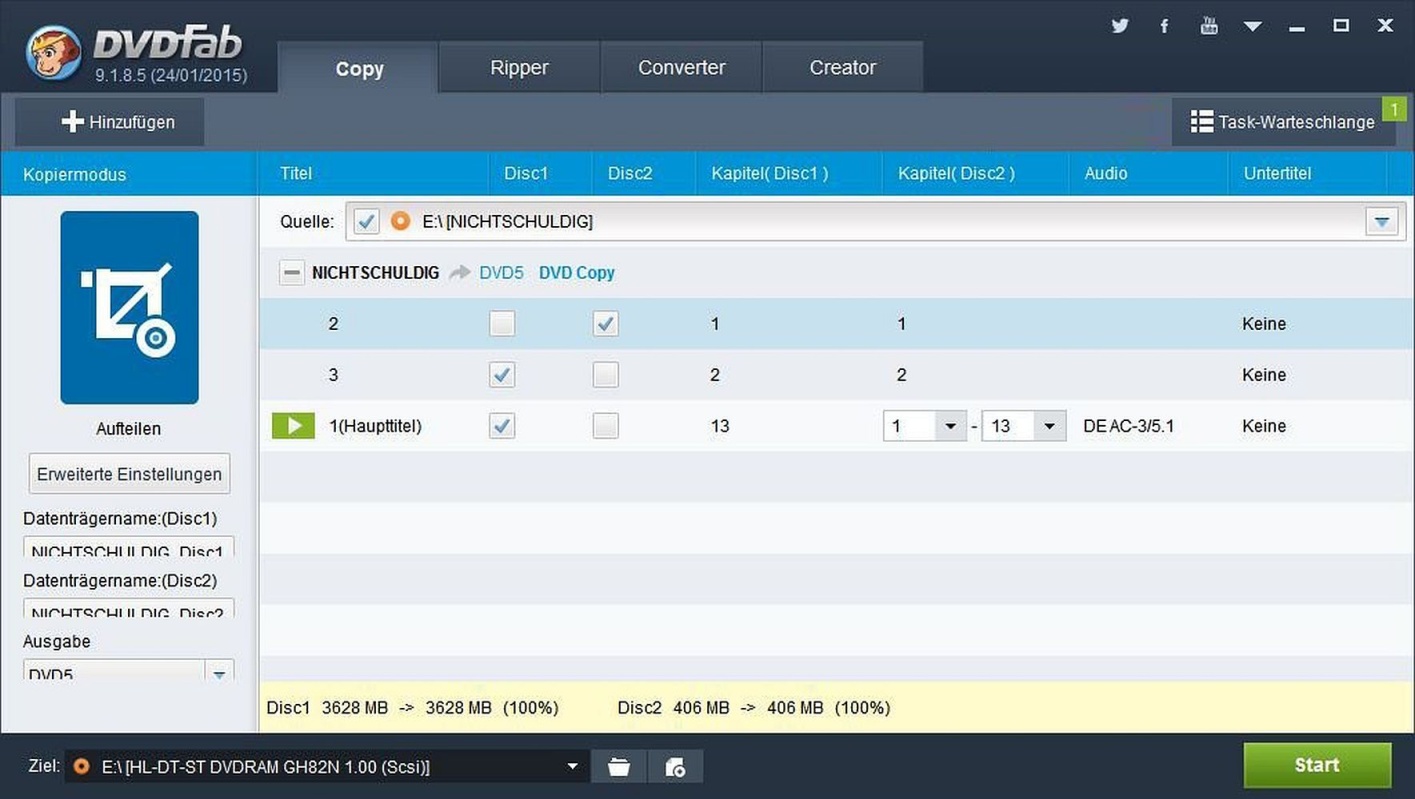Click the Task-Warteschlange list icon
The image size is (1415, 799).
(x=1201, y=122)
